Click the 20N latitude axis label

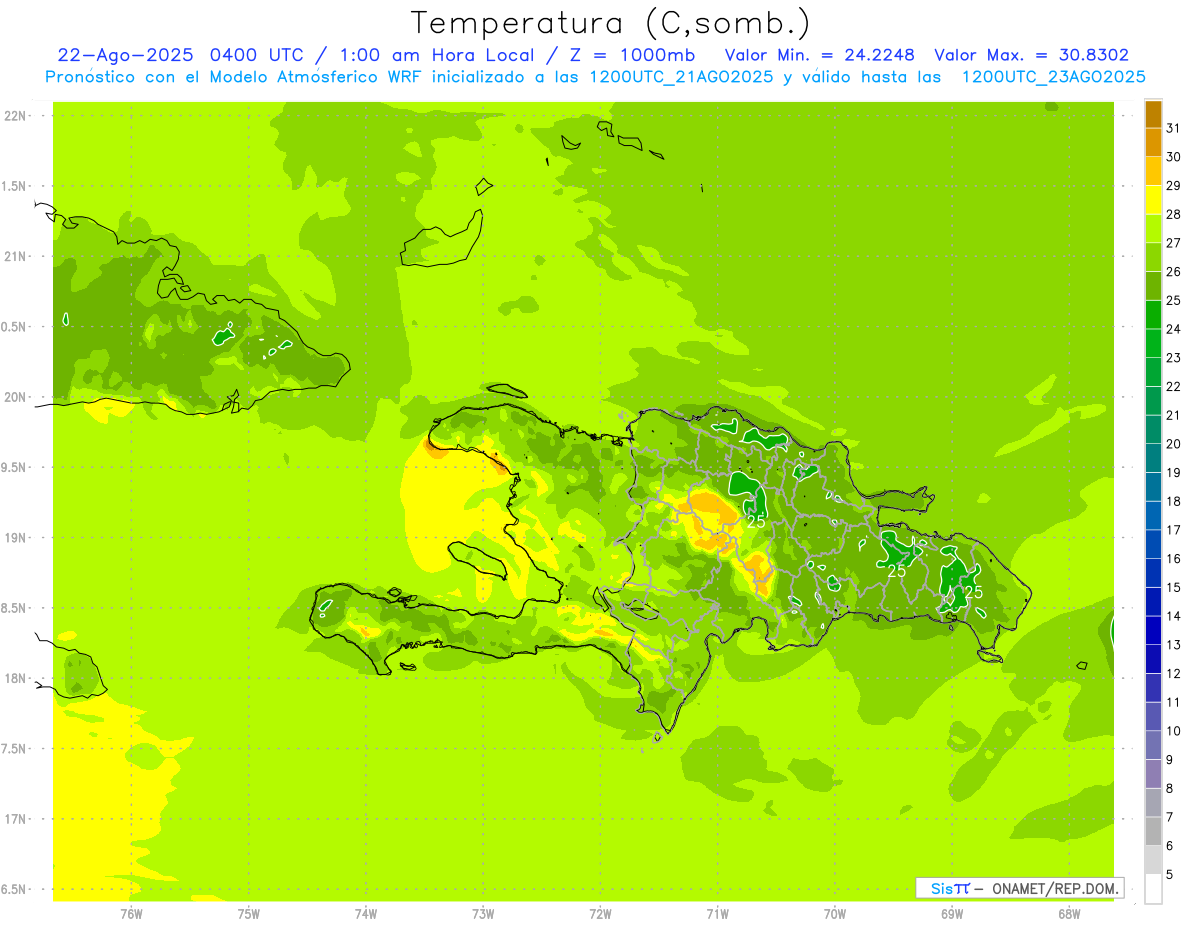tap(15, 397)
